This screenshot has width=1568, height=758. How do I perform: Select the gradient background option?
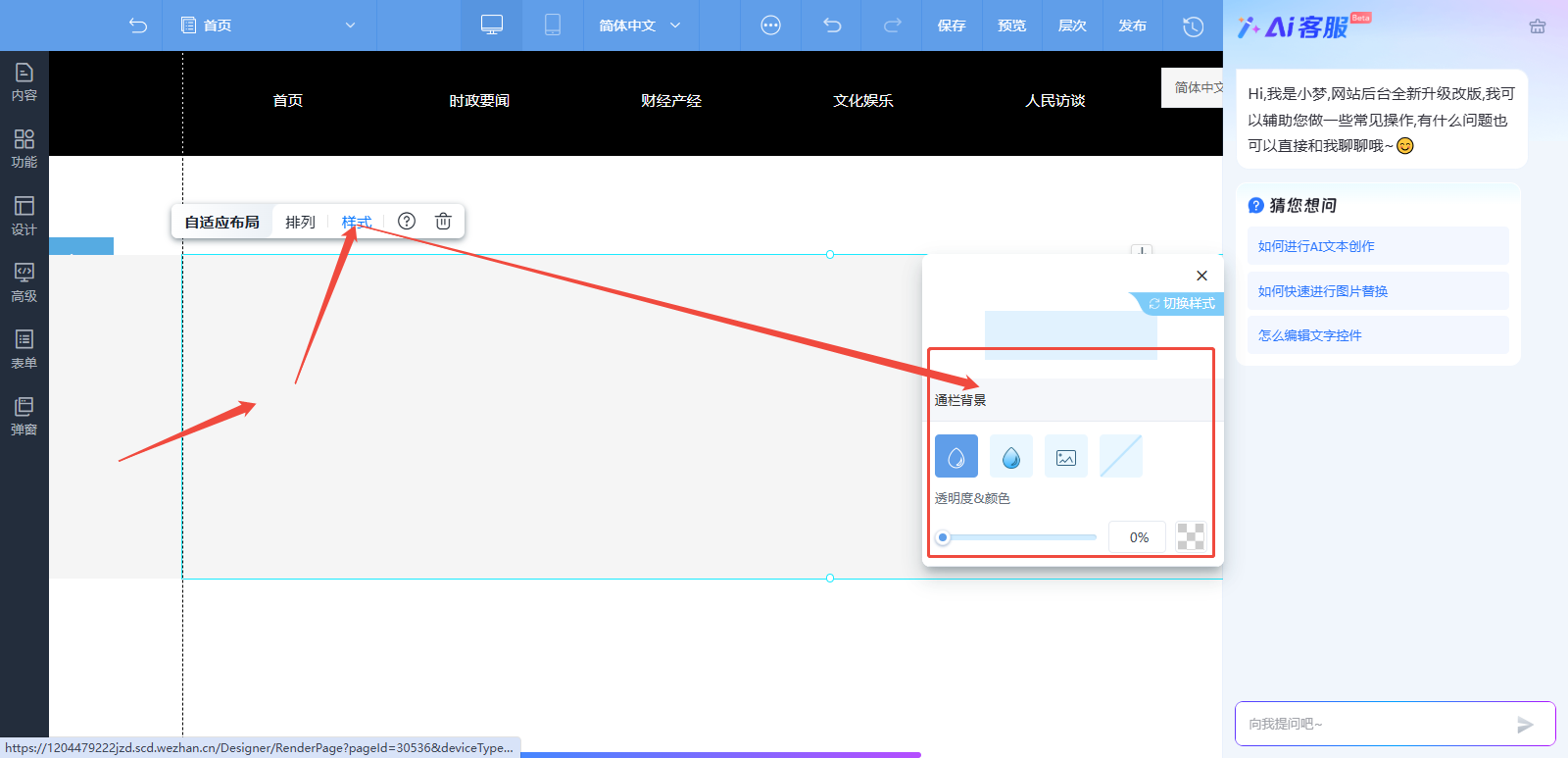coord(1011,456)
